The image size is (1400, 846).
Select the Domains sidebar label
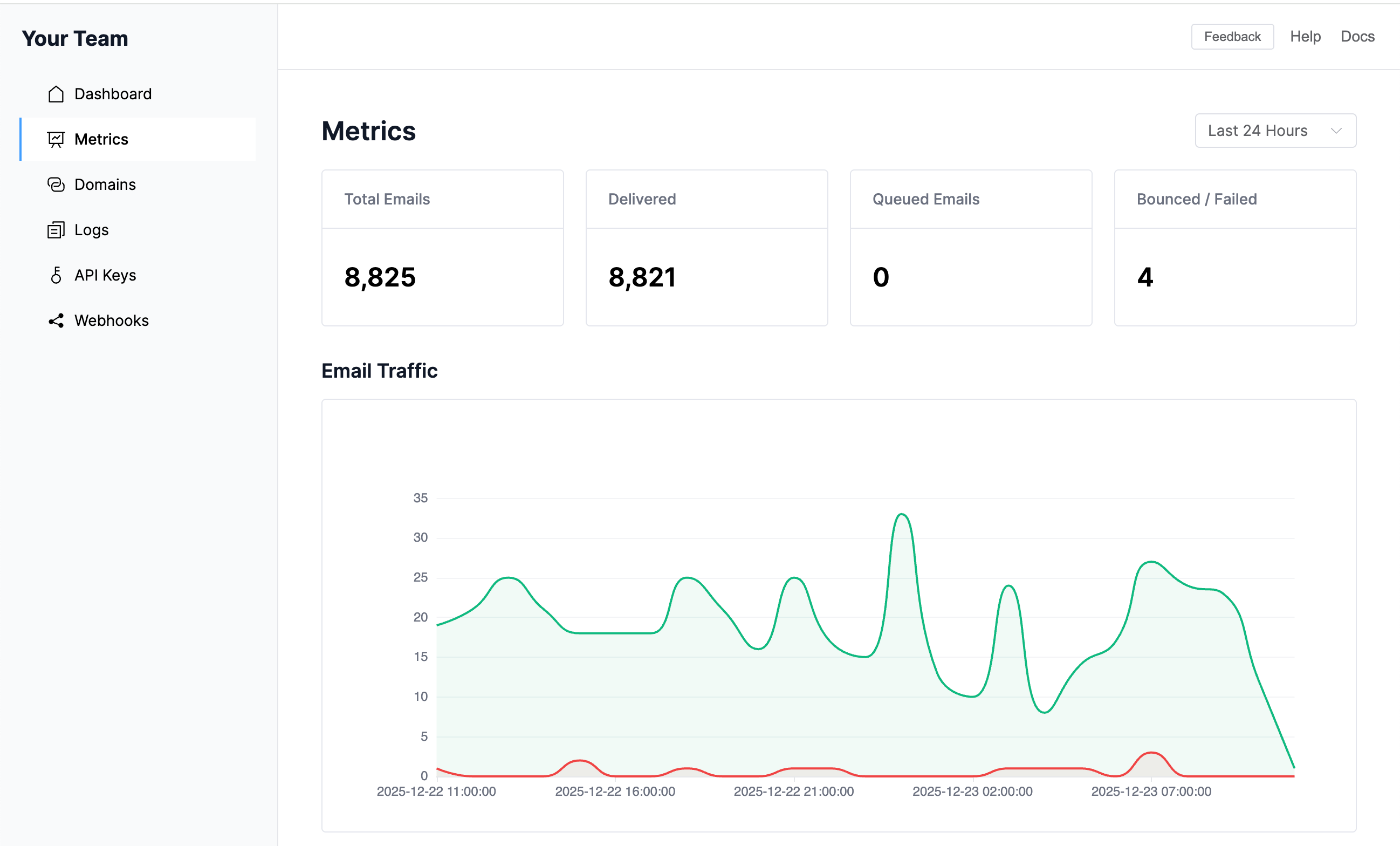pos(105,184)
